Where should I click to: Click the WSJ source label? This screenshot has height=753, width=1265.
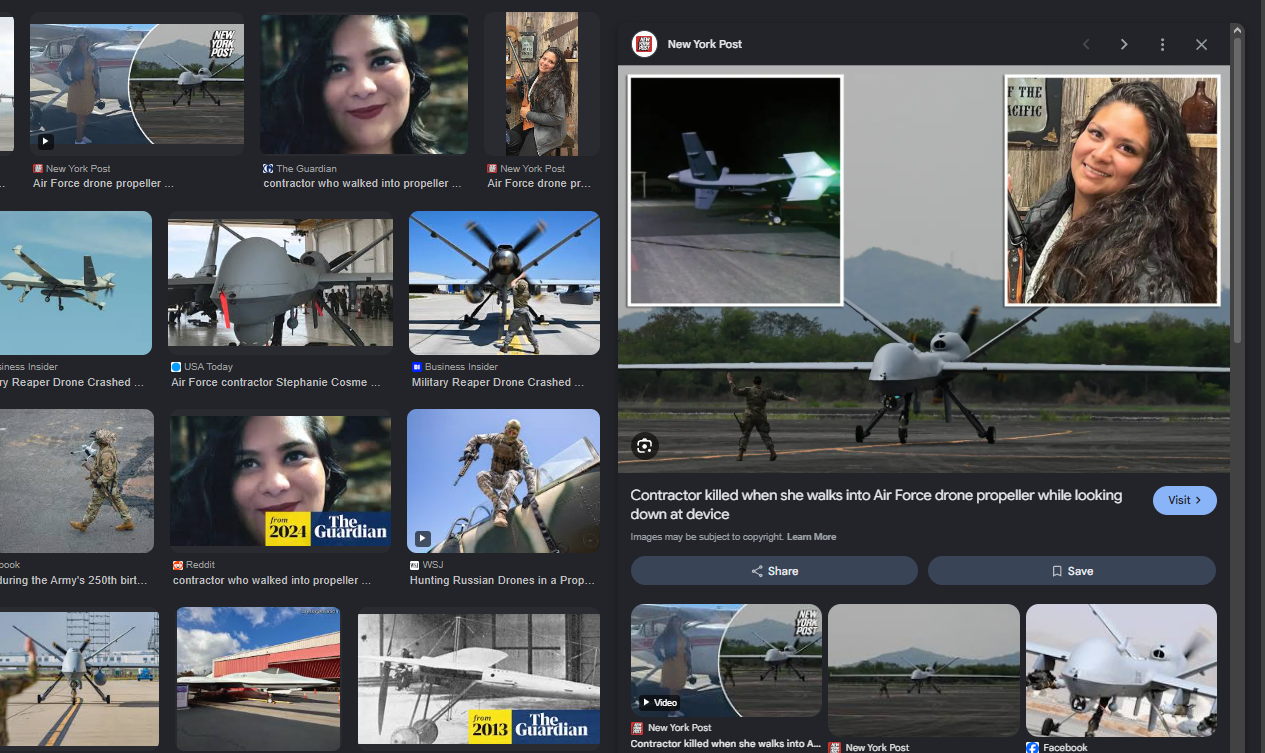433,565
